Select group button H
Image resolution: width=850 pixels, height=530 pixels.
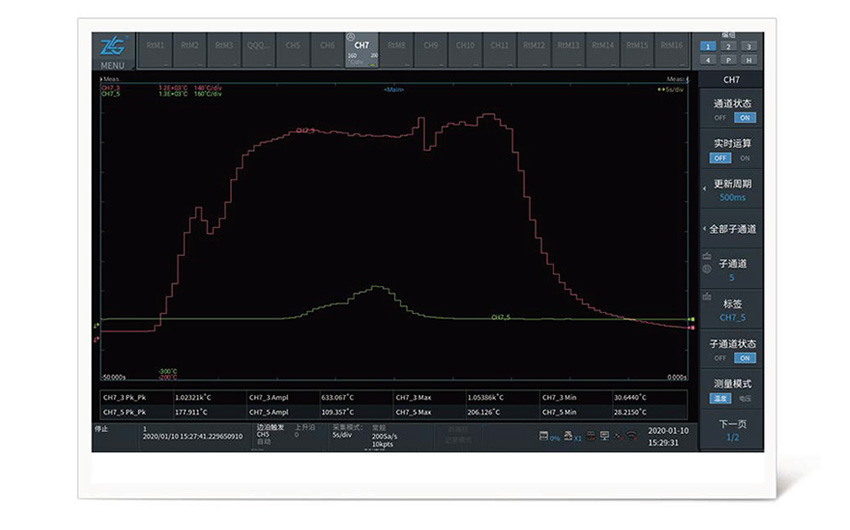(x=749, y=60)
